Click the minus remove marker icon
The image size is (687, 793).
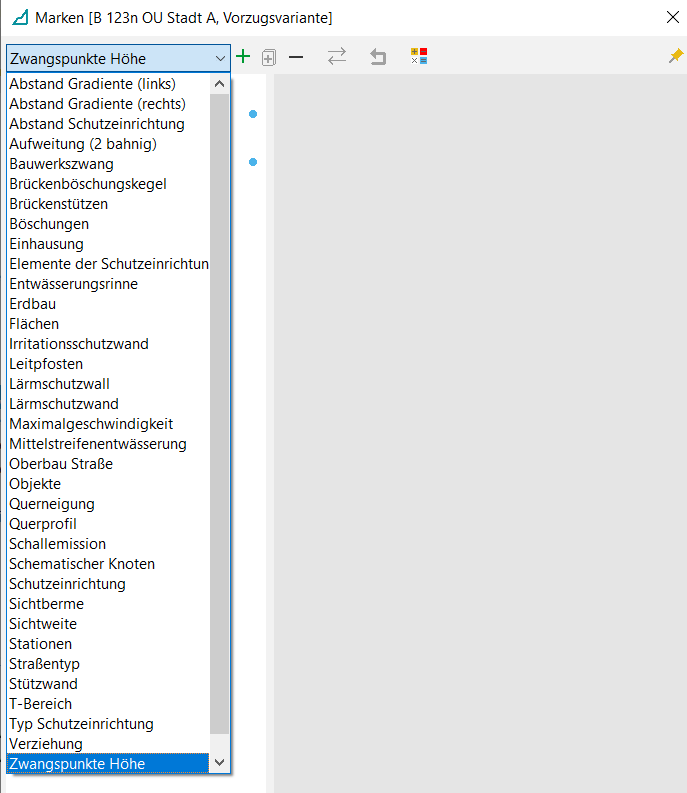point(296,58)
